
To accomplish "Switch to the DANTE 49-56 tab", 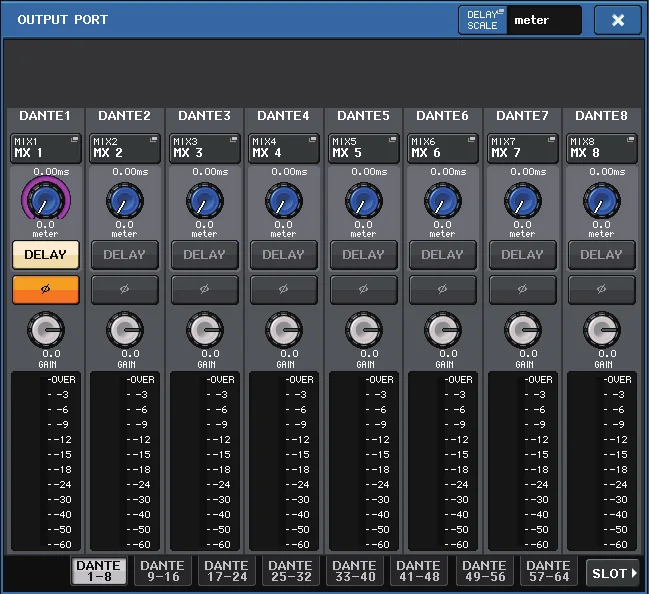I will click(485, 571).
